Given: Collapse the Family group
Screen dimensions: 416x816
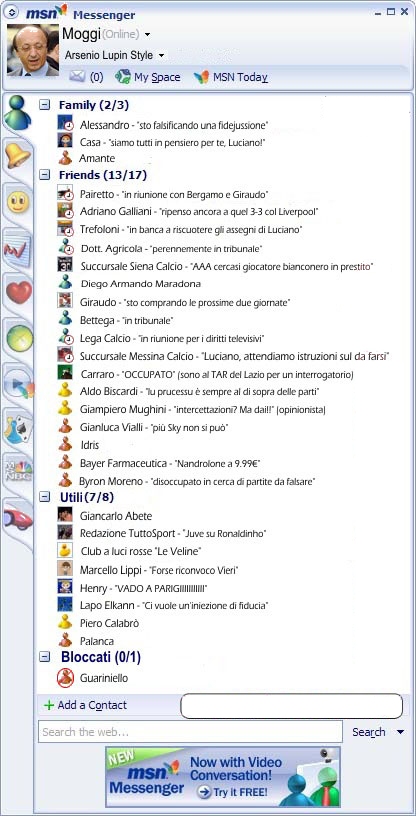Looking at the screenshot, I should coord(45,105).
